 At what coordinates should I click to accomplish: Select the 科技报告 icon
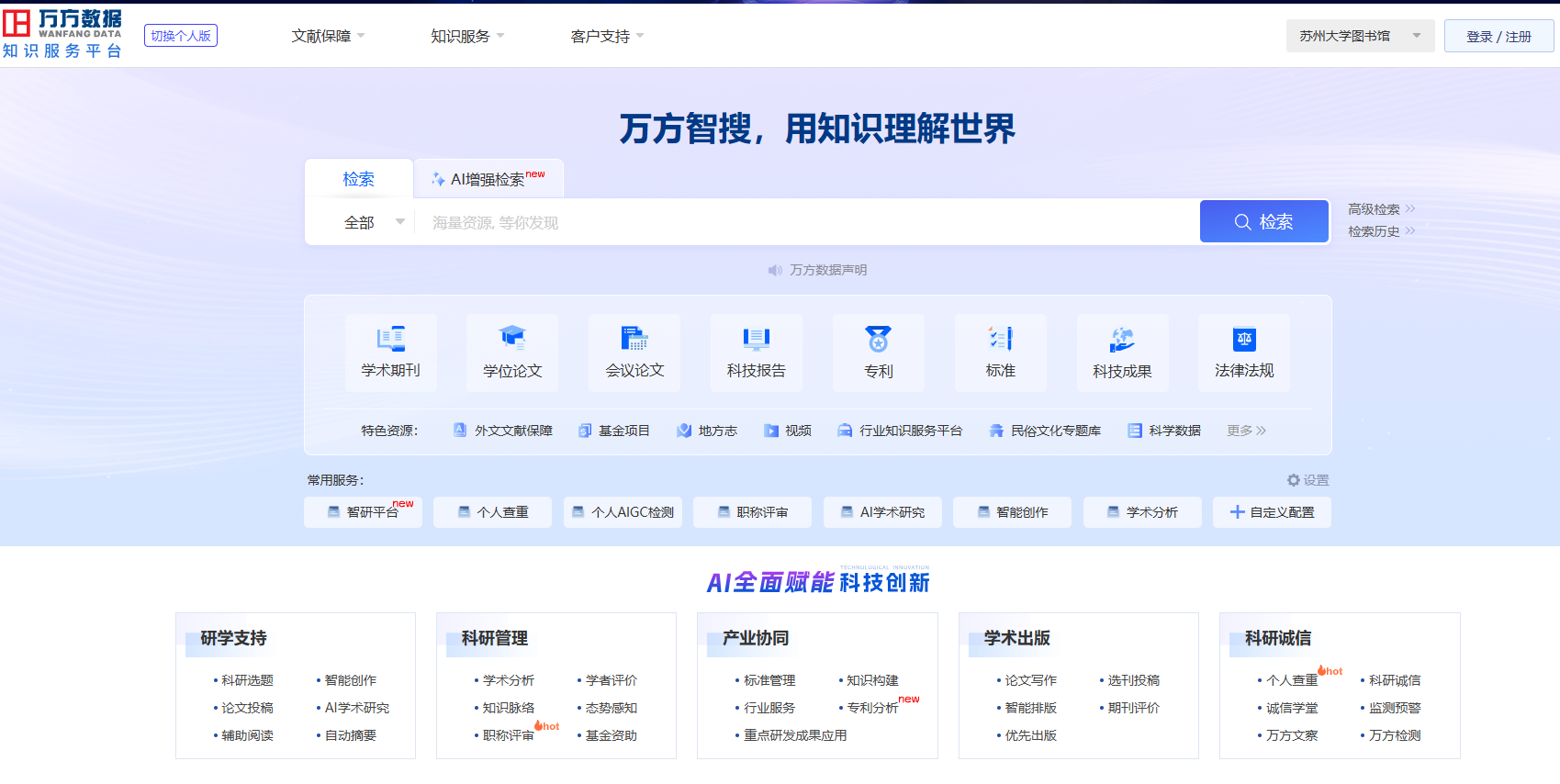(756, 340)
